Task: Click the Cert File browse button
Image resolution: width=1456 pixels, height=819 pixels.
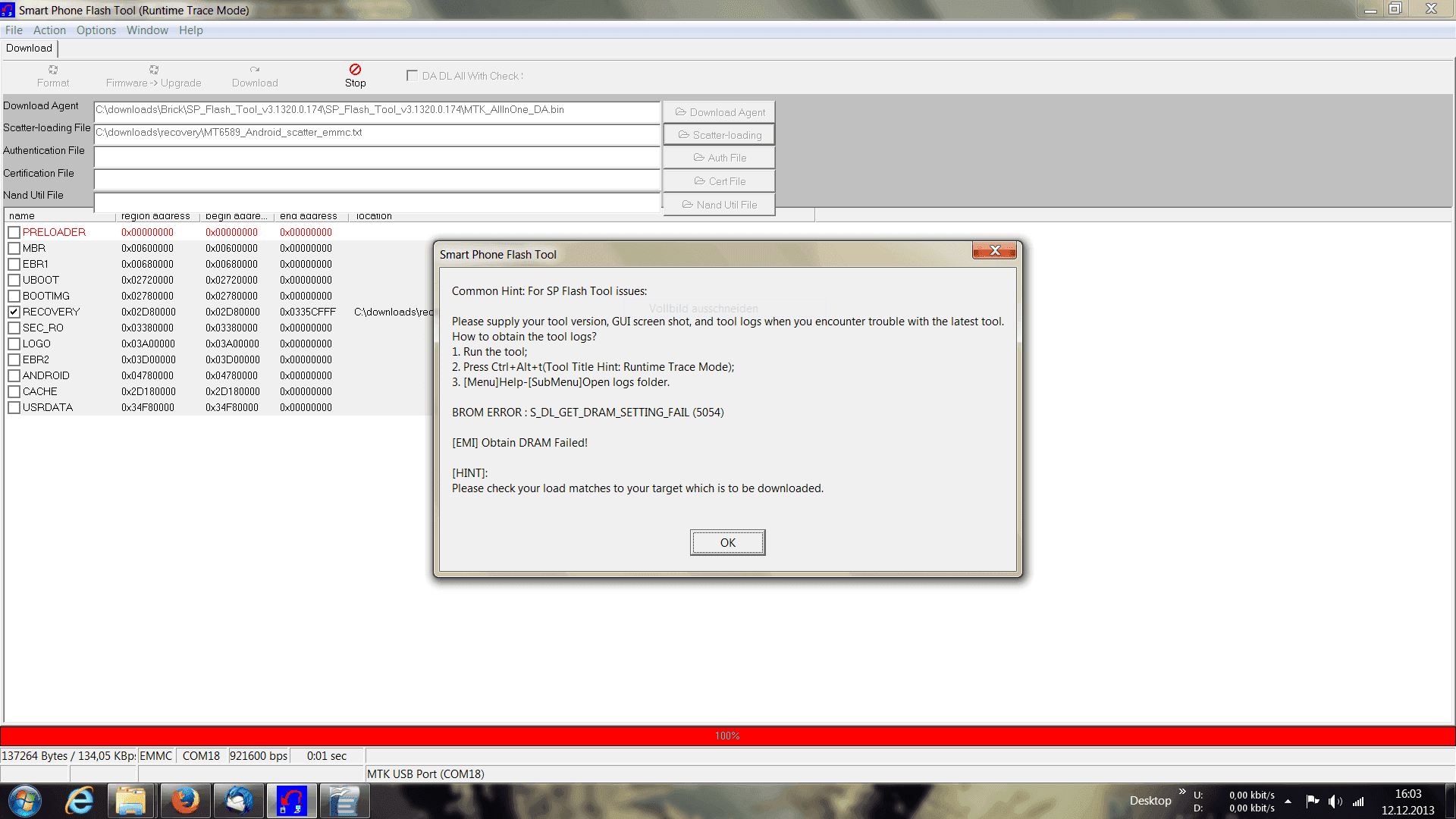Action: tap(720, 181)
